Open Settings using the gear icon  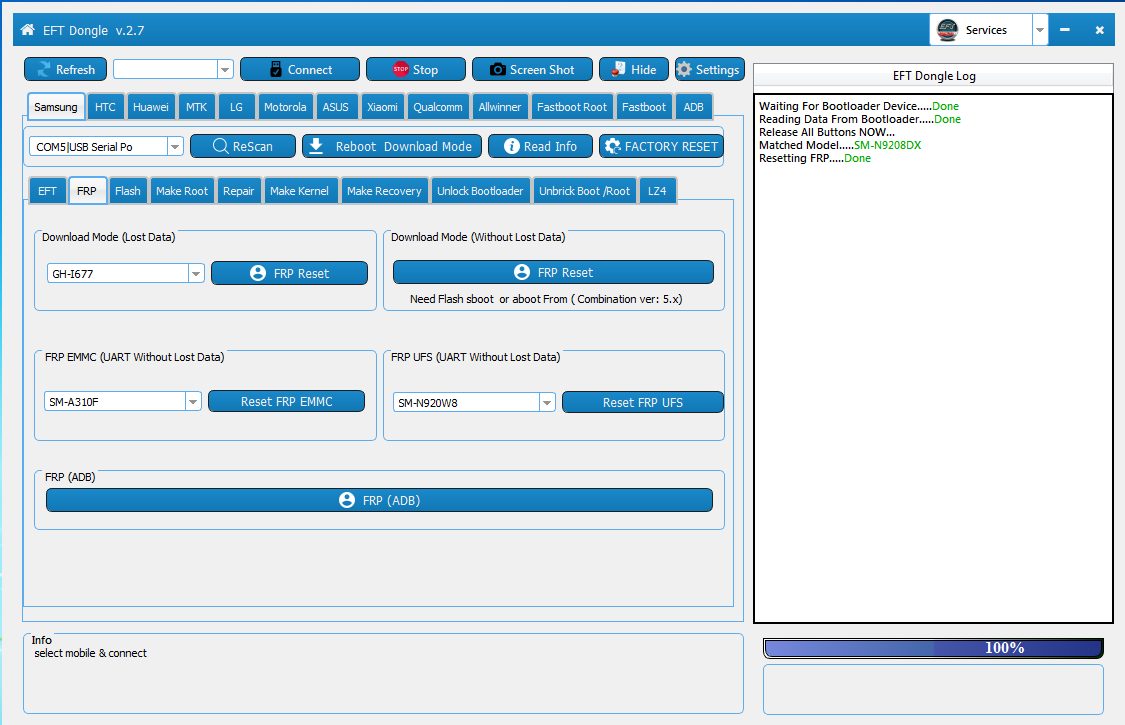pyautogui.click(x=709, y=69)
